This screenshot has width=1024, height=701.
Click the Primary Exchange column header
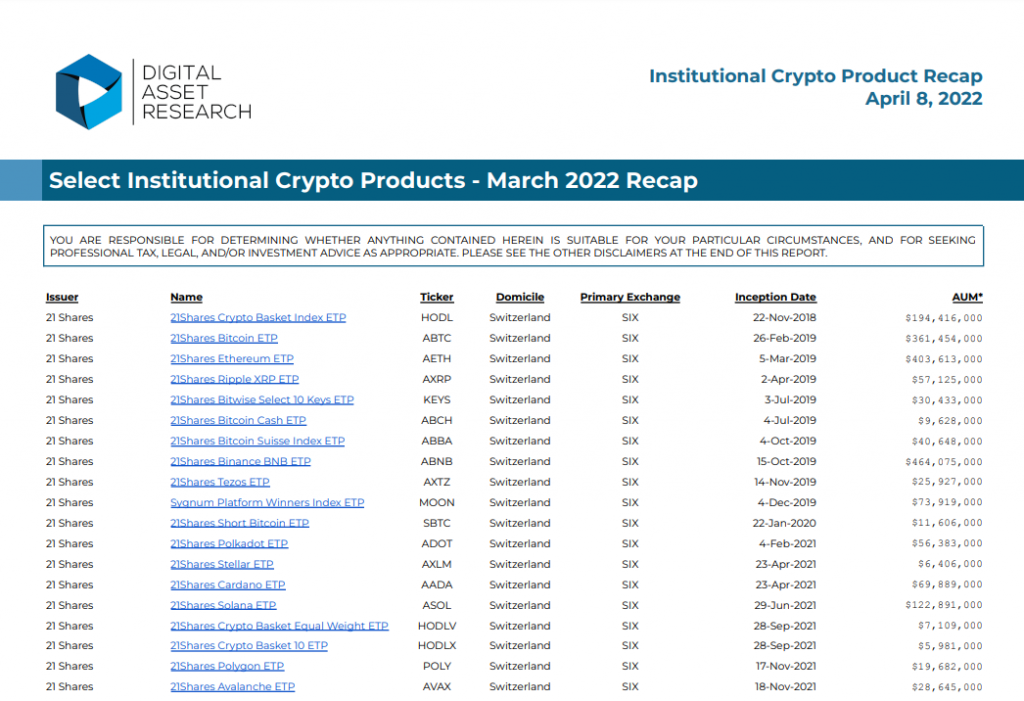pyautogui.click(x=630, y=297)
